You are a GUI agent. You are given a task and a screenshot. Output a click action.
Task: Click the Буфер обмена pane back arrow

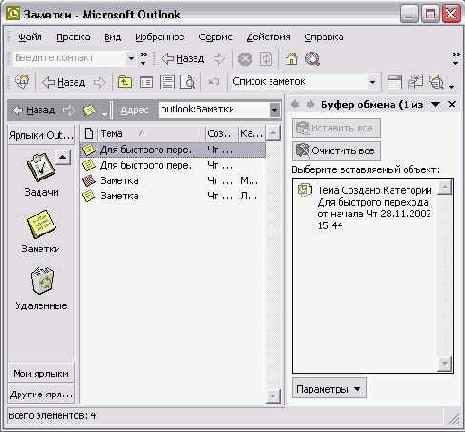pos(295,104)
